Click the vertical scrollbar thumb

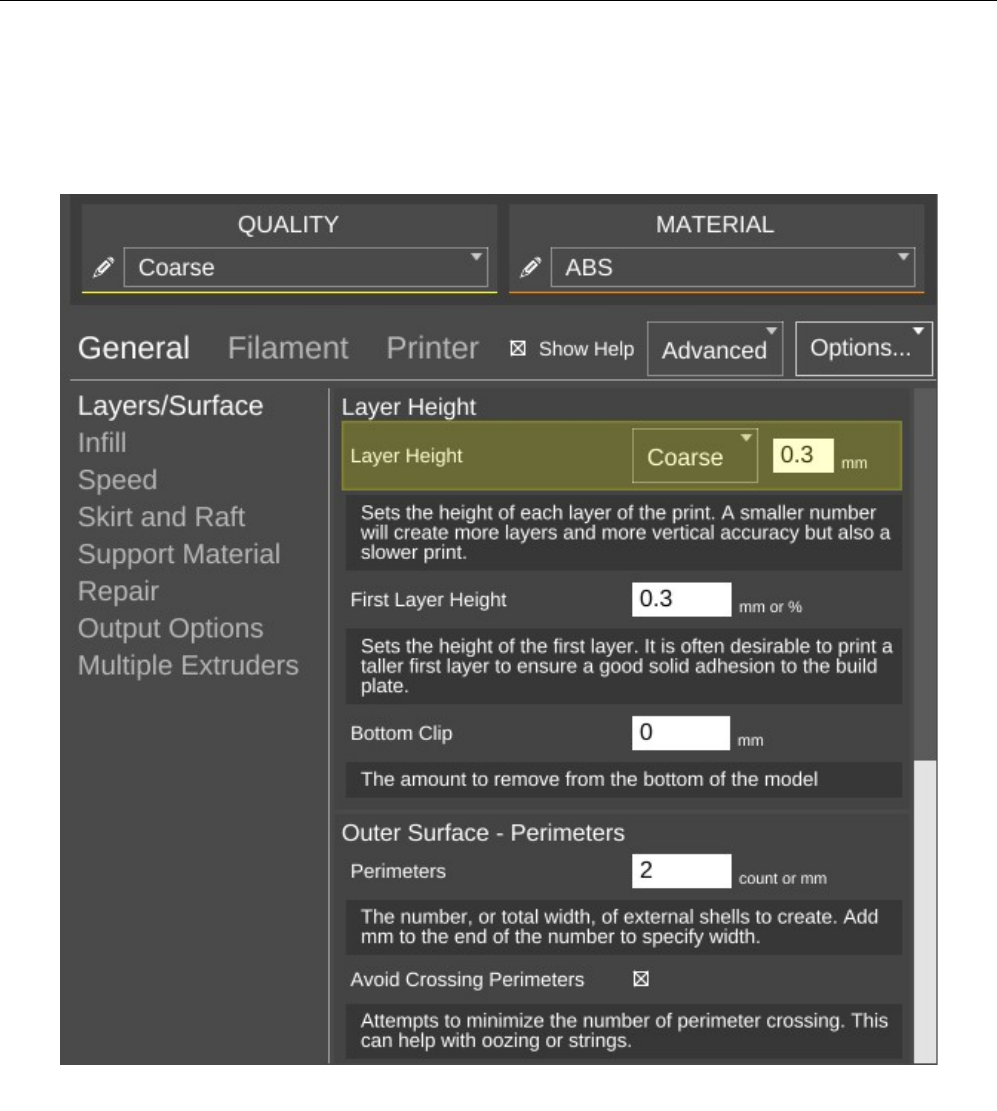[925, 912]
